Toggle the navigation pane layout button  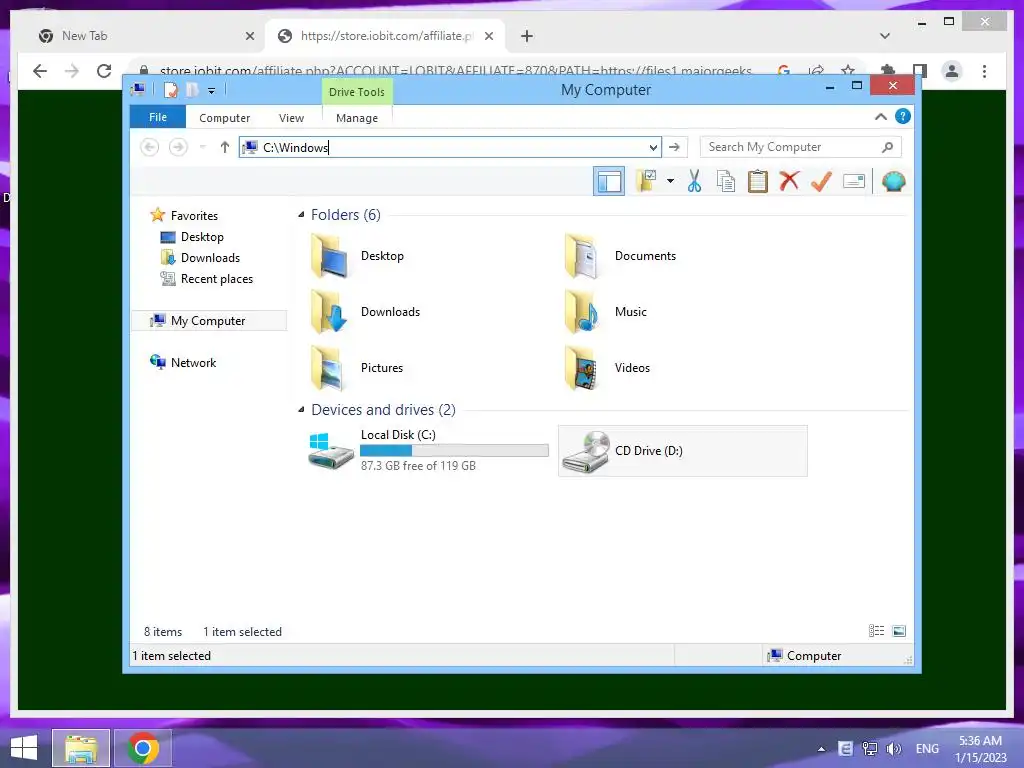pyautogui.click(x=609, y=181)
